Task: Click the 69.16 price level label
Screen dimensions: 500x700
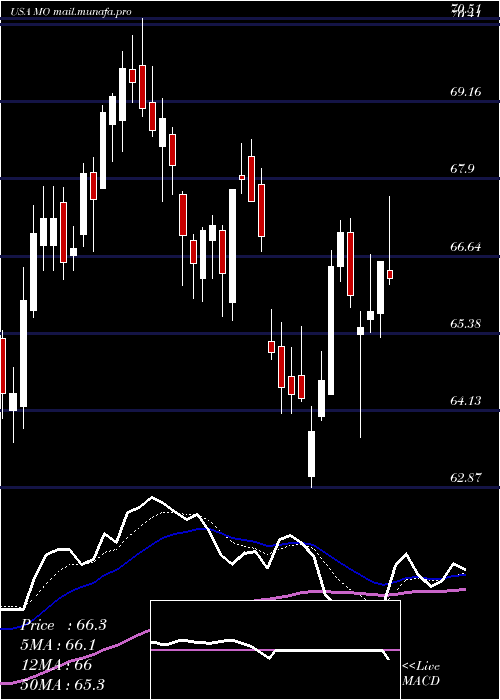Action: [466, 92]
